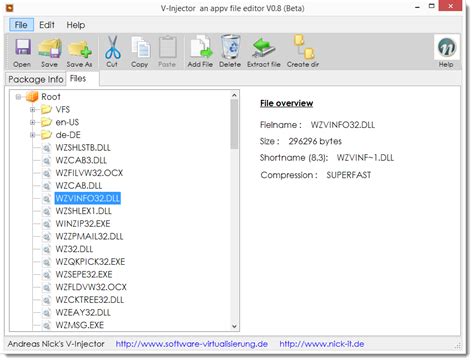Click the tree scrollbar down arrow
The image size is (474, 362).
click(x=234, y=326)
